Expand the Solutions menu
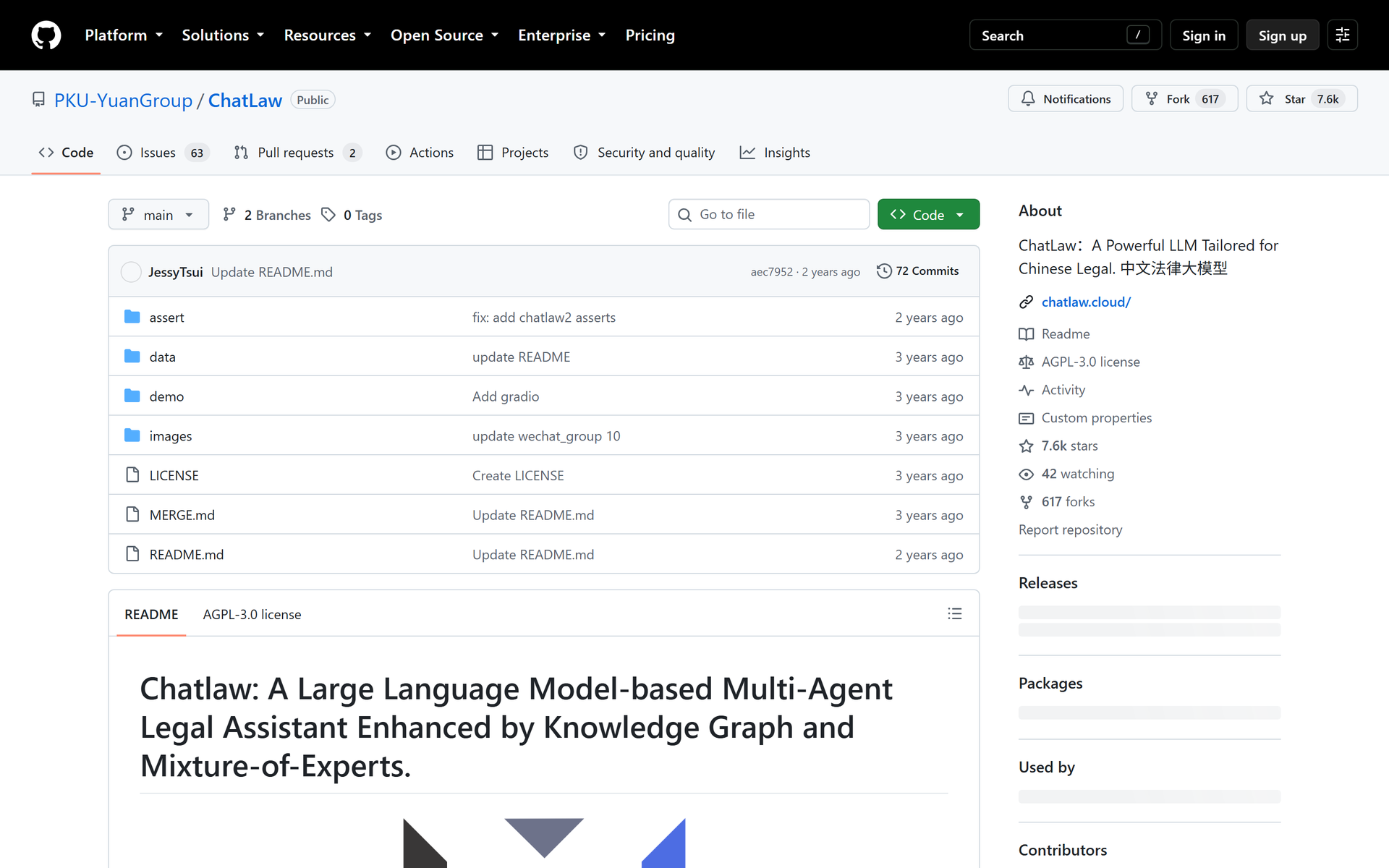Screen dimensions: 1389x868 coord(223,35)
